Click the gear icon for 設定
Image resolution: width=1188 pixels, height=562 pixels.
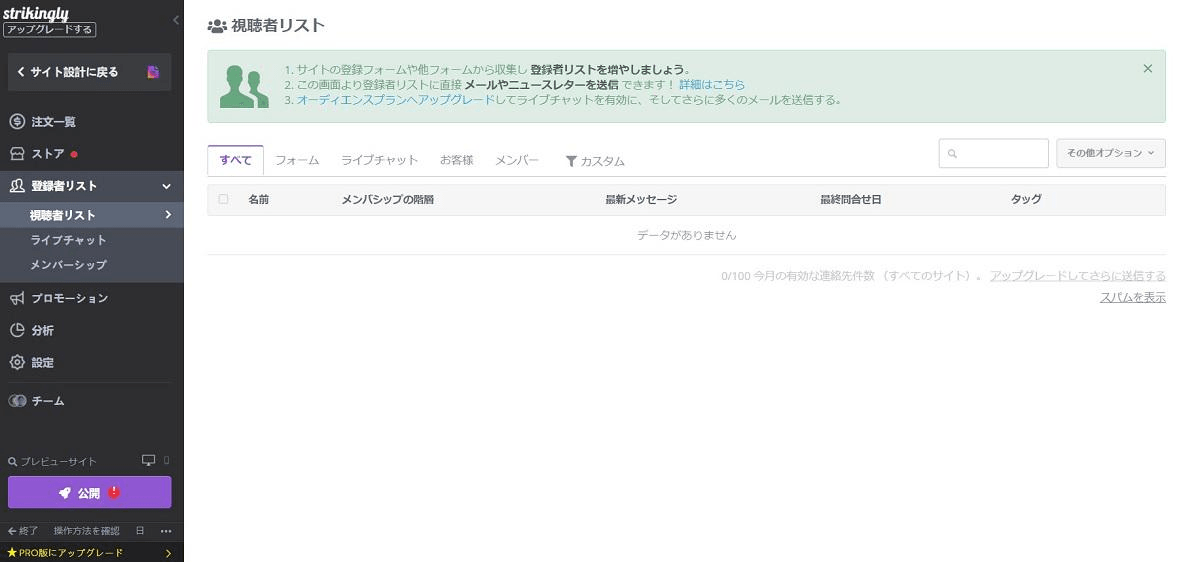17,363
